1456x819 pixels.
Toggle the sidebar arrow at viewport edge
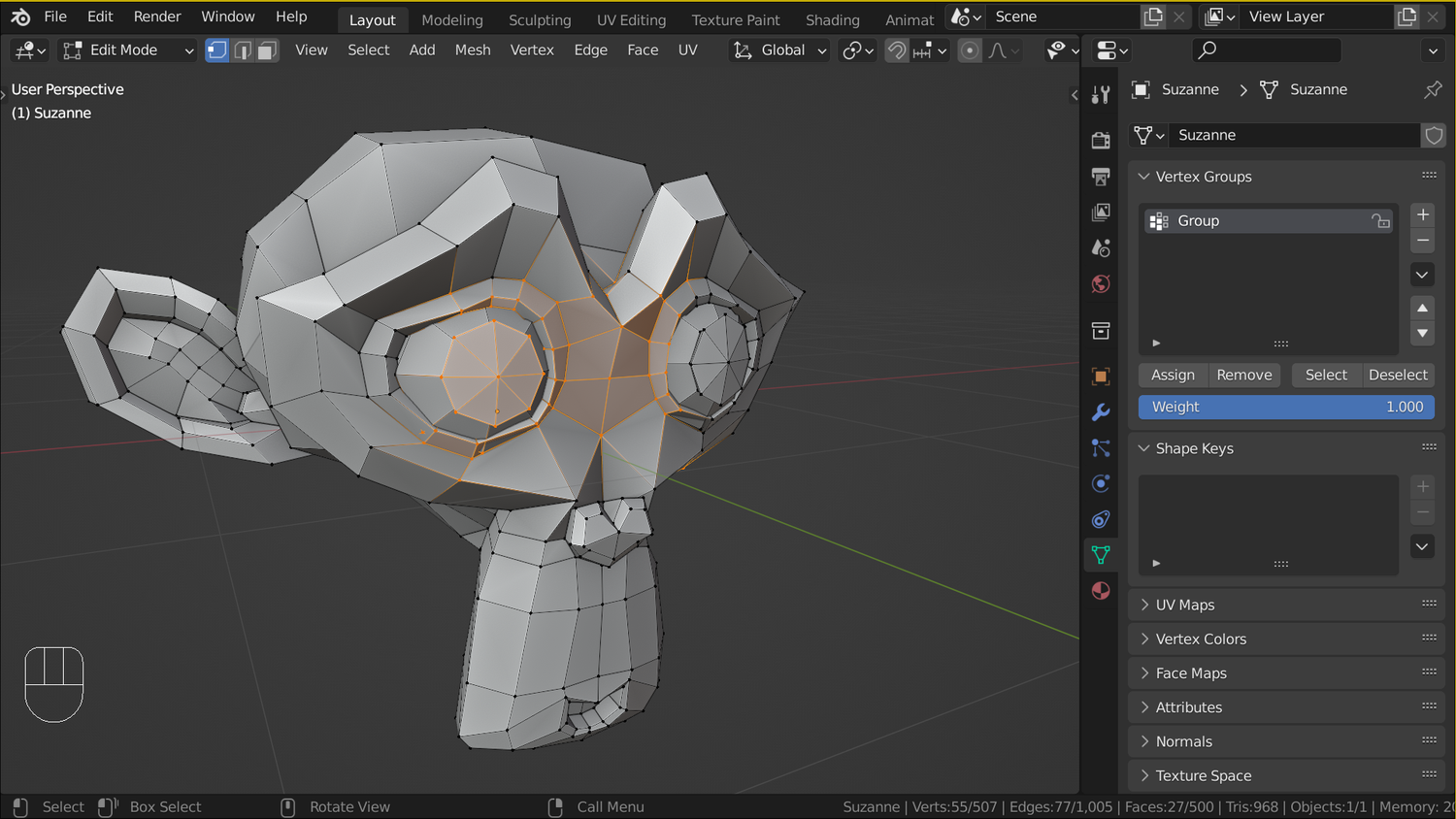point(1074,94)
